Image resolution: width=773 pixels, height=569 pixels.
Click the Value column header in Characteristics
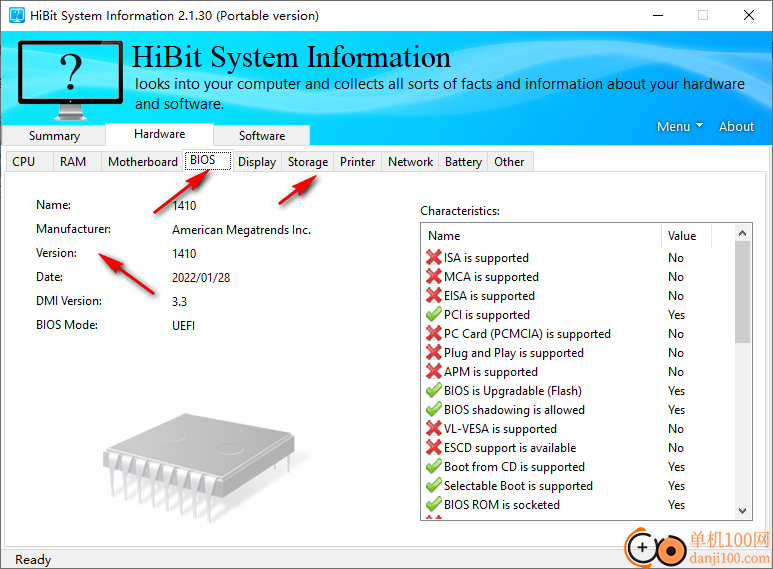686,236
